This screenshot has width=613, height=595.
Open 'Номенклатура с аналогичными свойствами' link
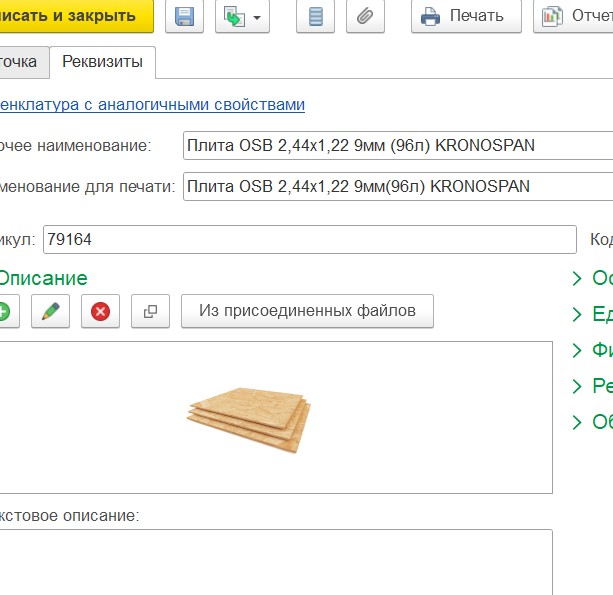pyautogui.click(x=152, y=104)
